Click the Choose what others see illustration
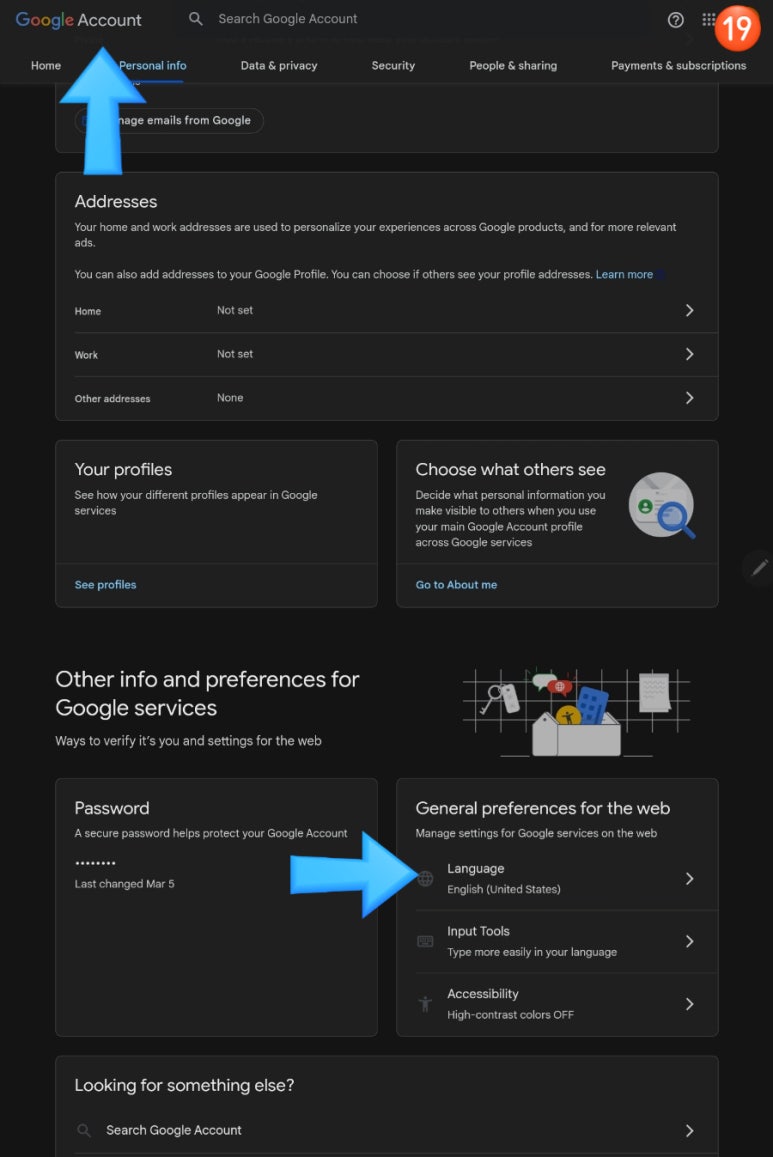 click(x=662, y=505)
